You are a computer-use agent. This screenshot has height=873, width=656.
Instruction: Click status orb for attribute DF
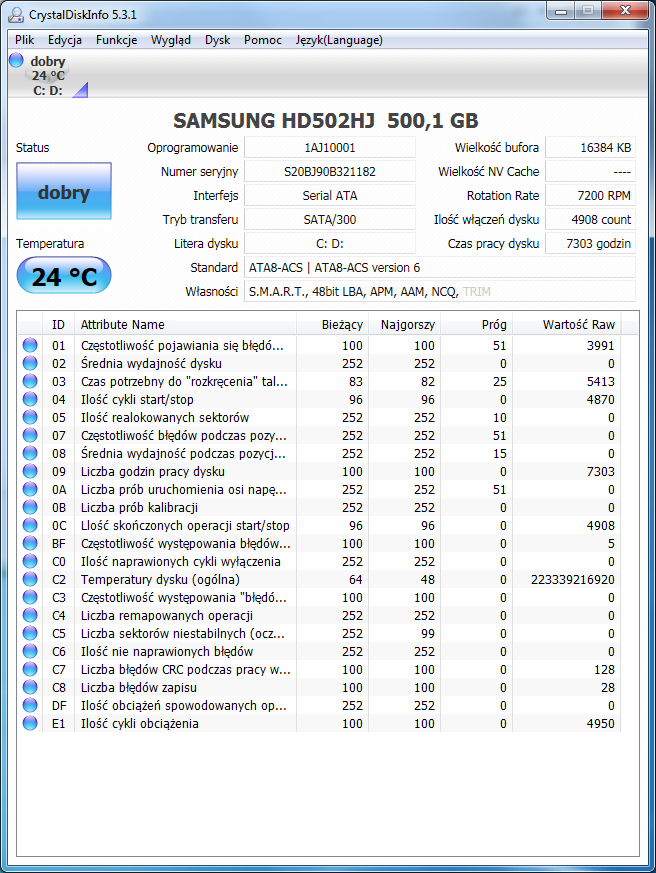point(30,705)
